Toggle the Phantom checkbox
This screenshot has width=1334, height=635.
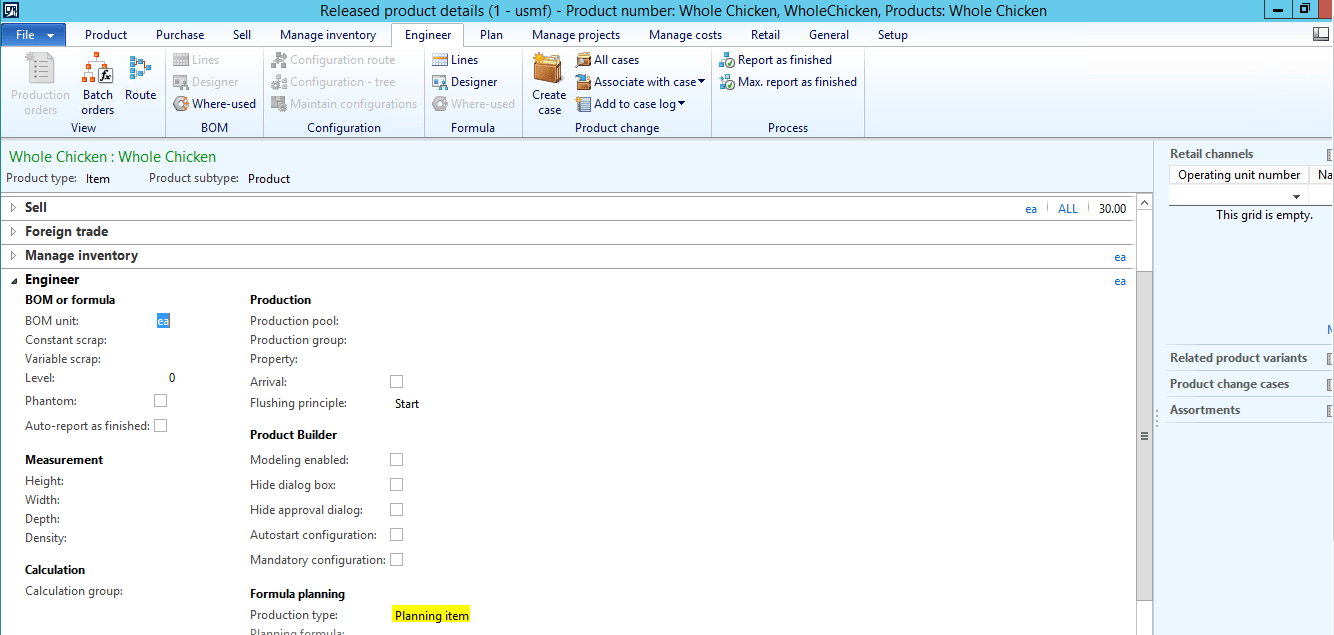click(x=161, y=401)
